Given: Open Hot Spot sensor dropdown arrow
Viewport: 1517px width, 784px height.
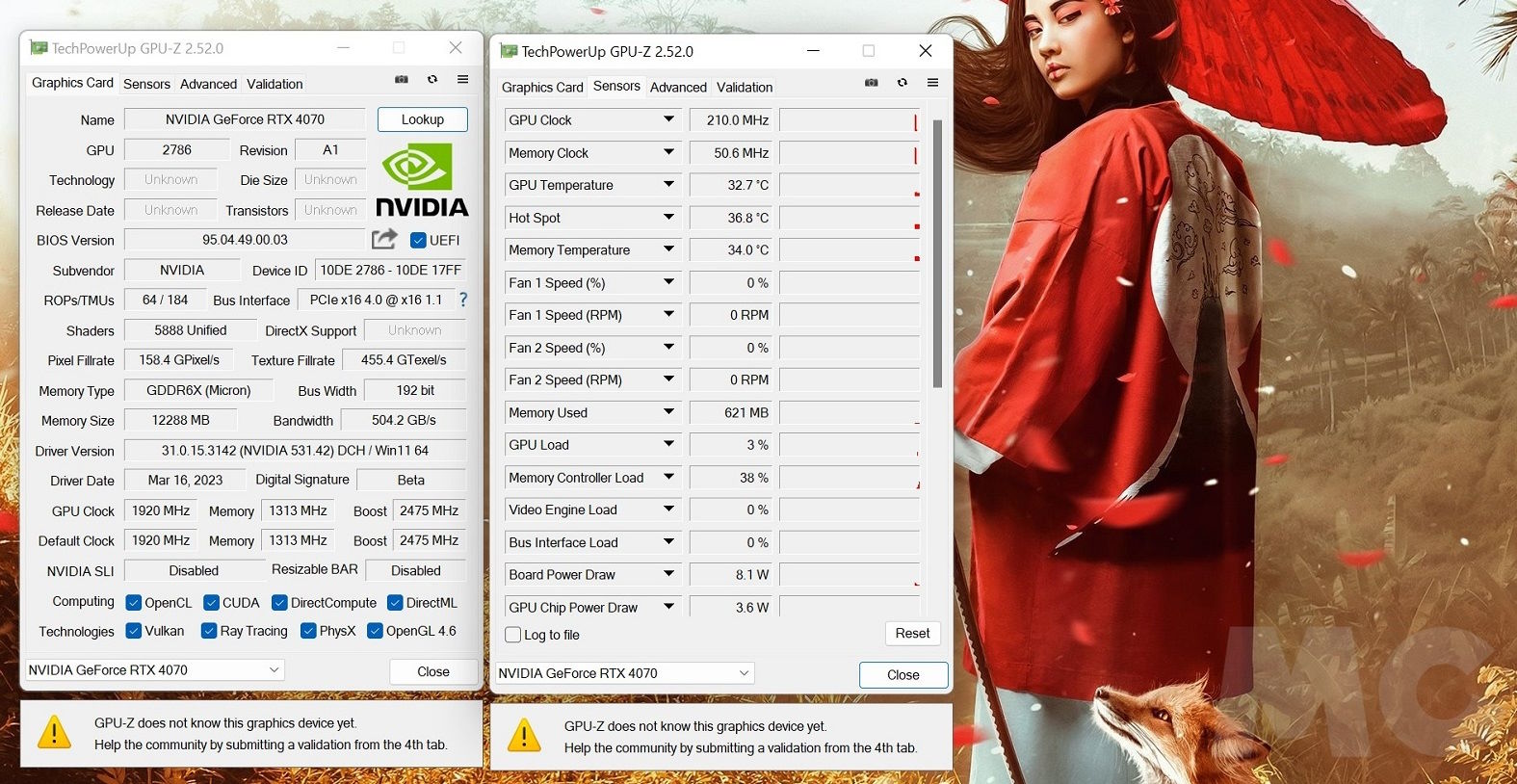Looking at the screenshot, I should 668,218.
